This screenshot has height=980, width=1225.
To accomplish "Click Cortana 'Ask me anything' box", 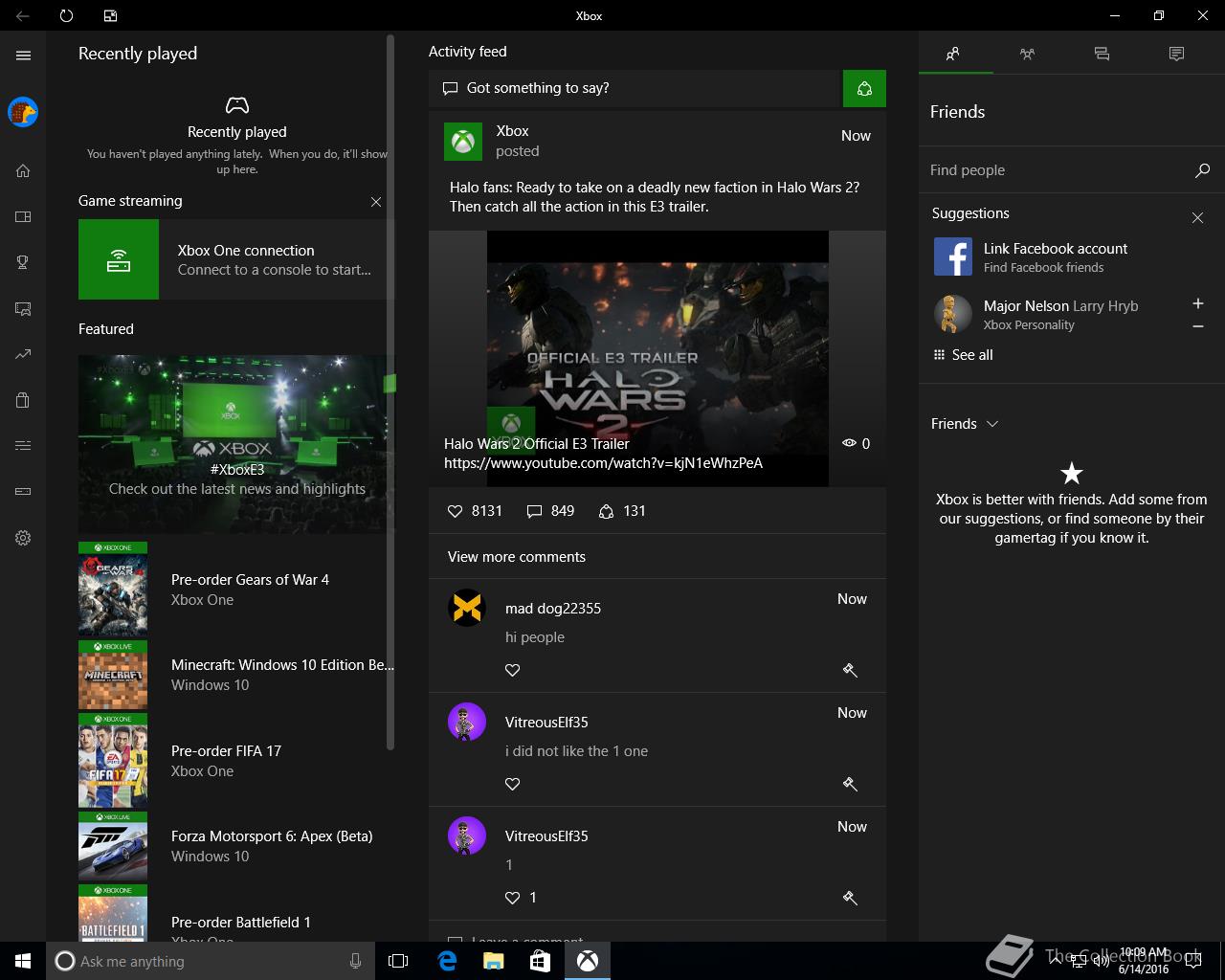I will pyautogui.click(x=210, y=961).
